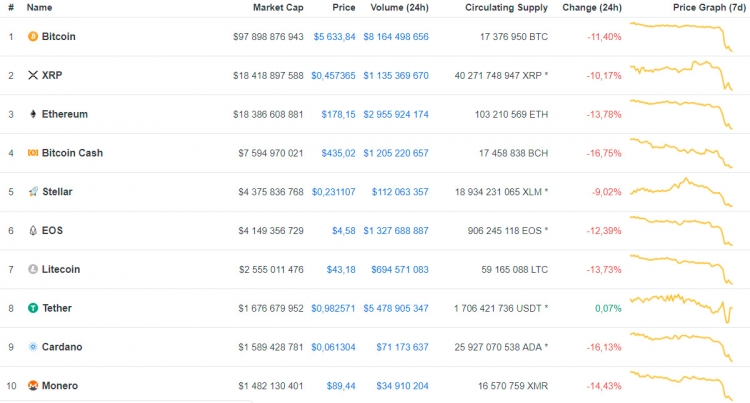Viewport: 750px width, 403px height.
Task: Click XRP volume $1 135 369 670
Action: (396, 76)
